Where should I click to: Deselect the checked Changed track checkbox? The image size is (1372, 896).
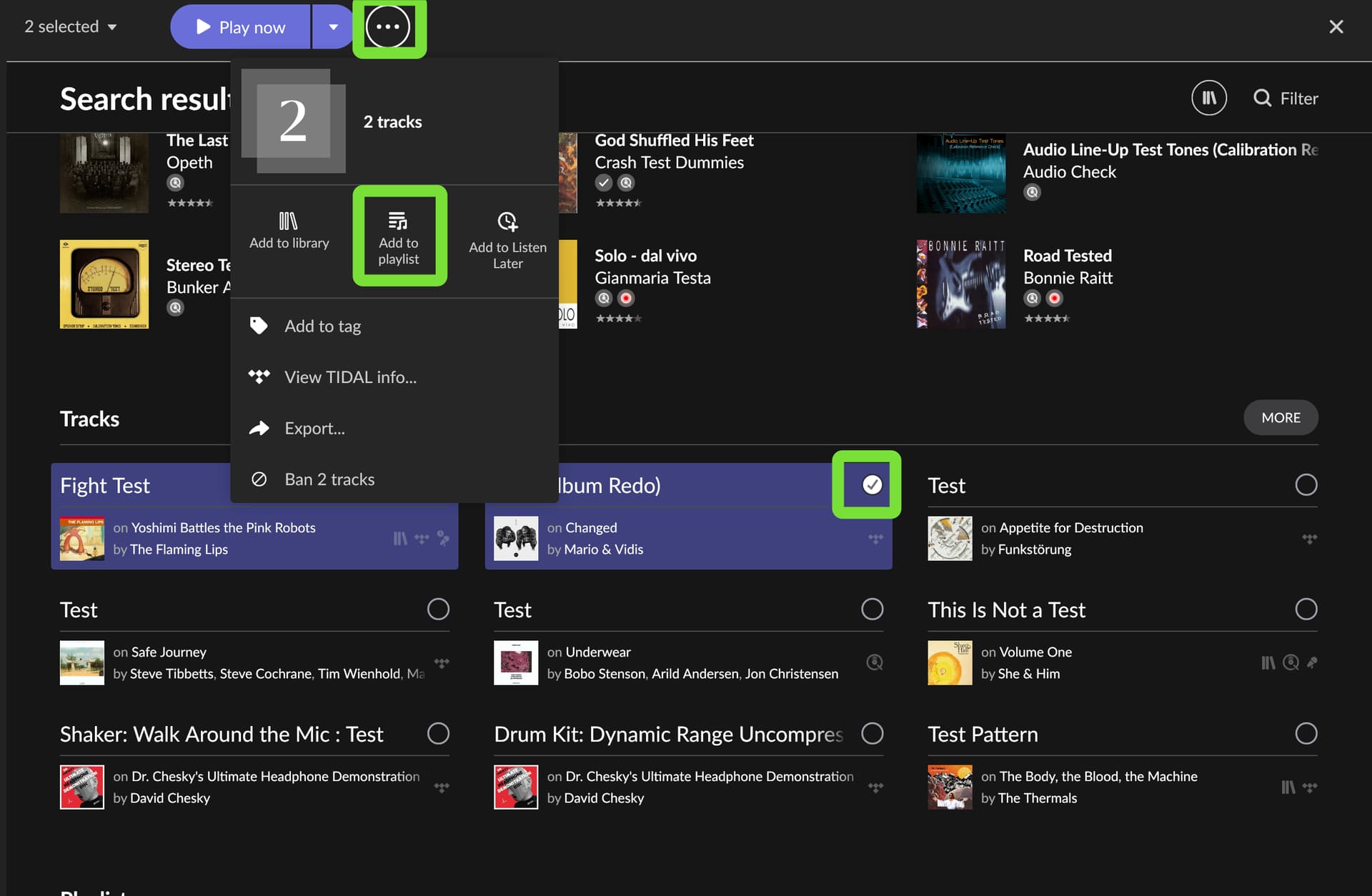[x=872, y=484]
